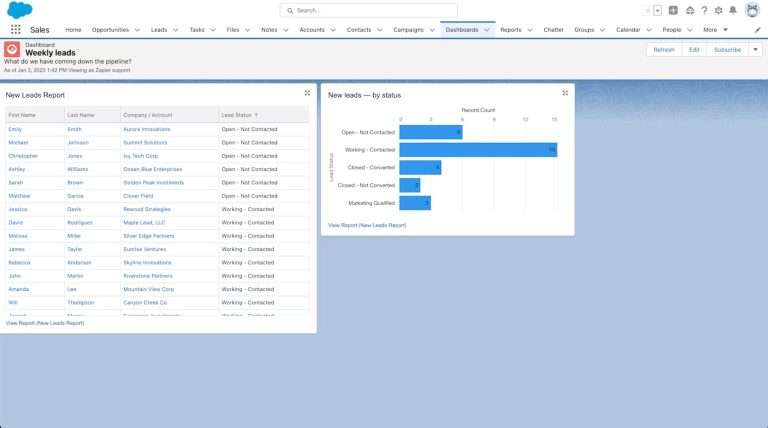The height and width of the screenshot is (428, 768).
Task: Click the dashboard Edit button
Action: [x=694, y=49]
